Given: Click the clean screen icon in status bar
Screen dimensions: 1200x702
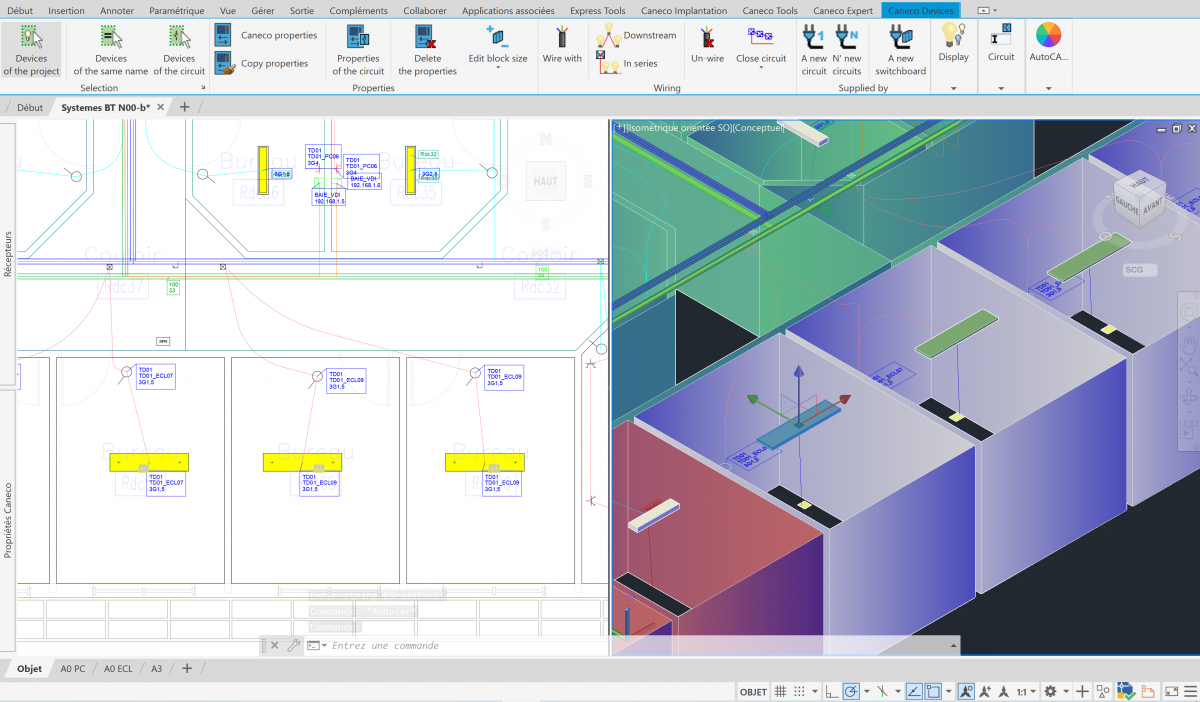Looking at the screenshot, I should 1171,691.
